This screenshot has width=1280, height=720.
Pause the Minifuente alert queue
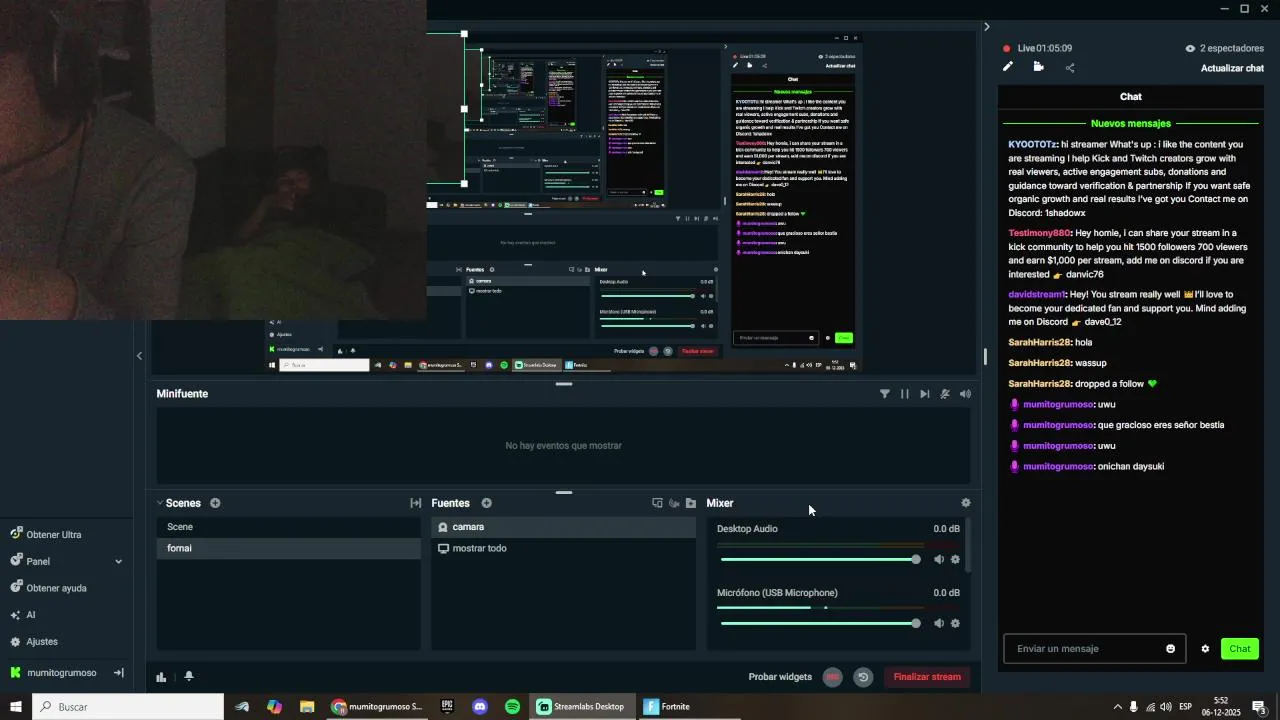pos(905,394)
